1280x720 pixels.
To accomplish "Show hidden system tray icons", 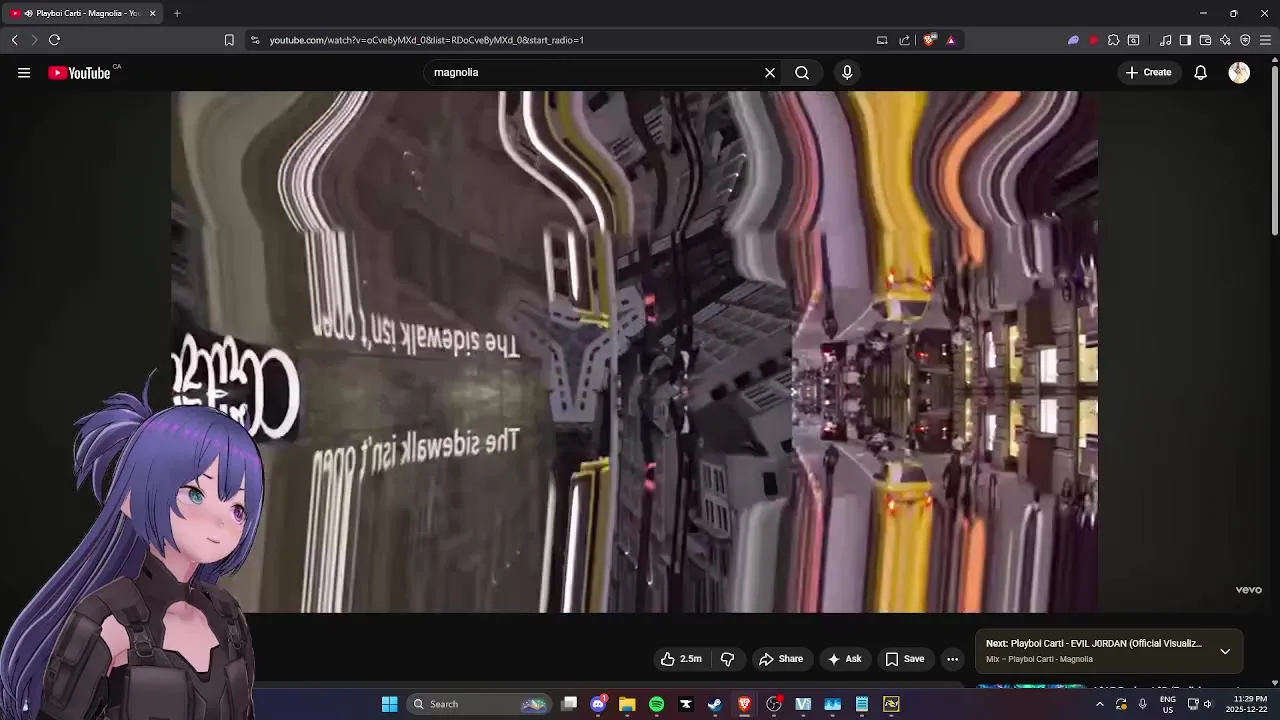I will (1099, 704).
